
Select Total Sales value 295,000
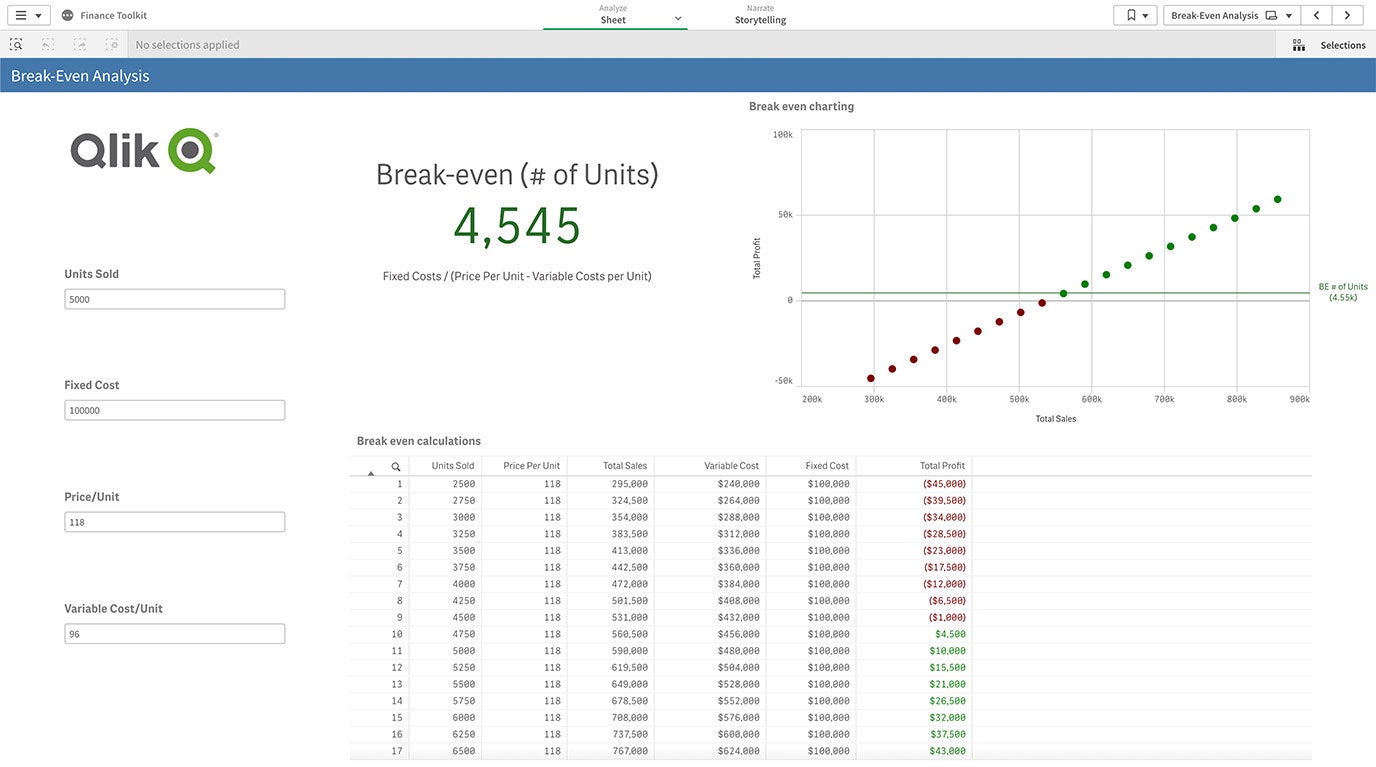point(630,484)
